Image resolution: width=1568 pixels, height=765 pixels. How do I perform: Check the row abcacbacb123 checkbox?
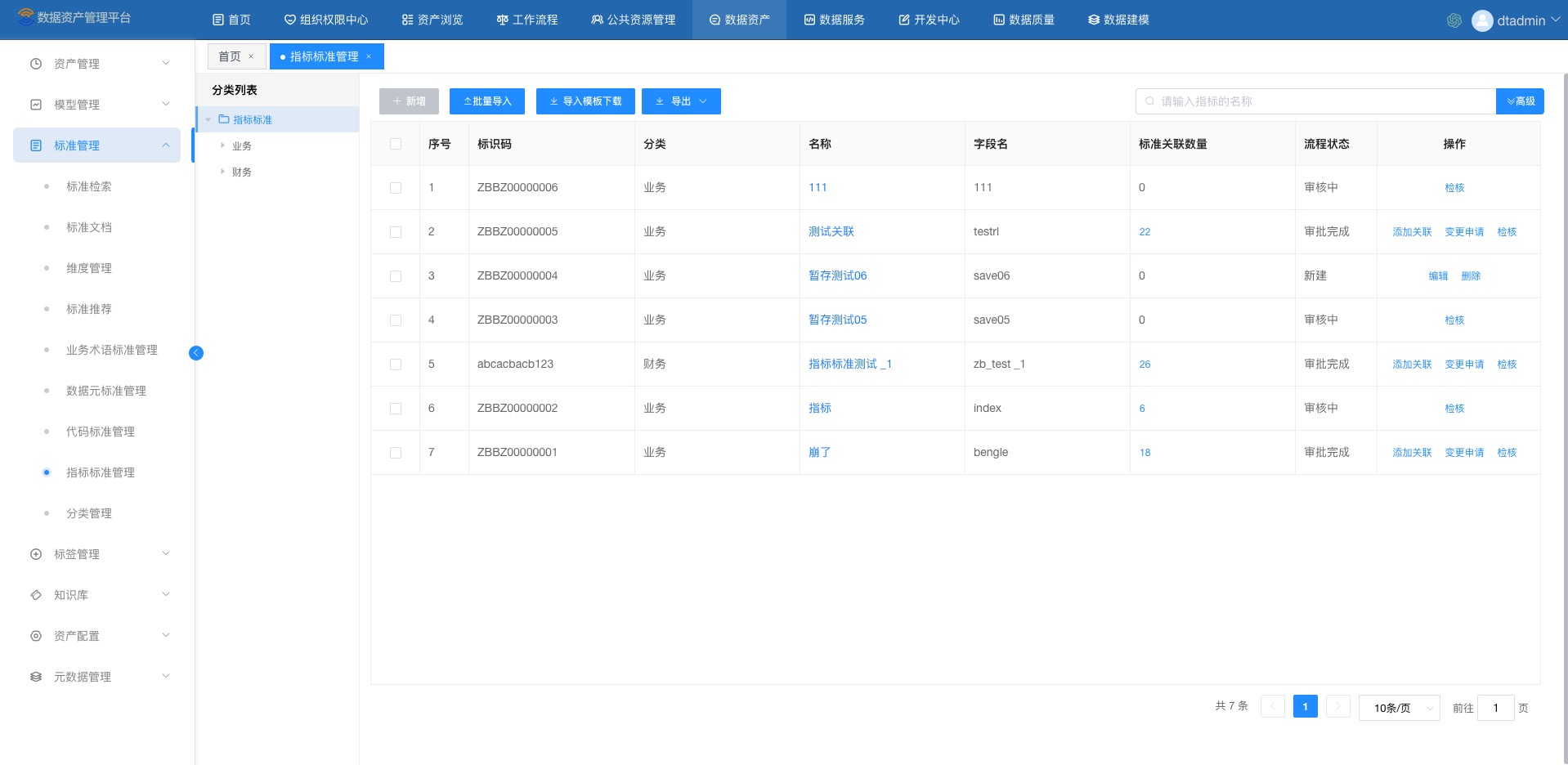396,365
